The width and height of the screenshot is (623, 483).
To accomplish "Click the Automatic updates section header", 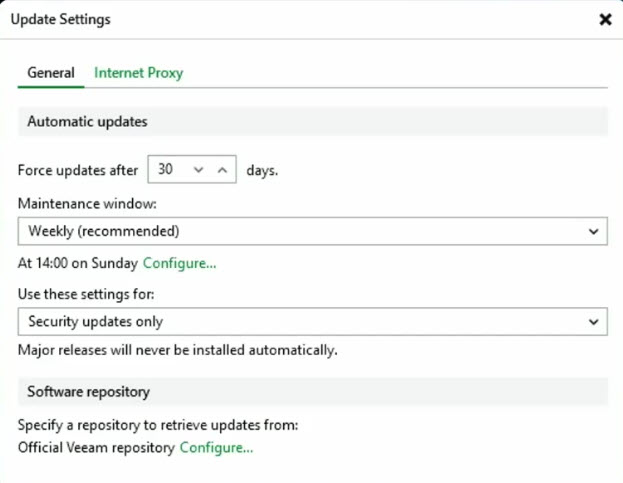I will [x=313, y=121].
